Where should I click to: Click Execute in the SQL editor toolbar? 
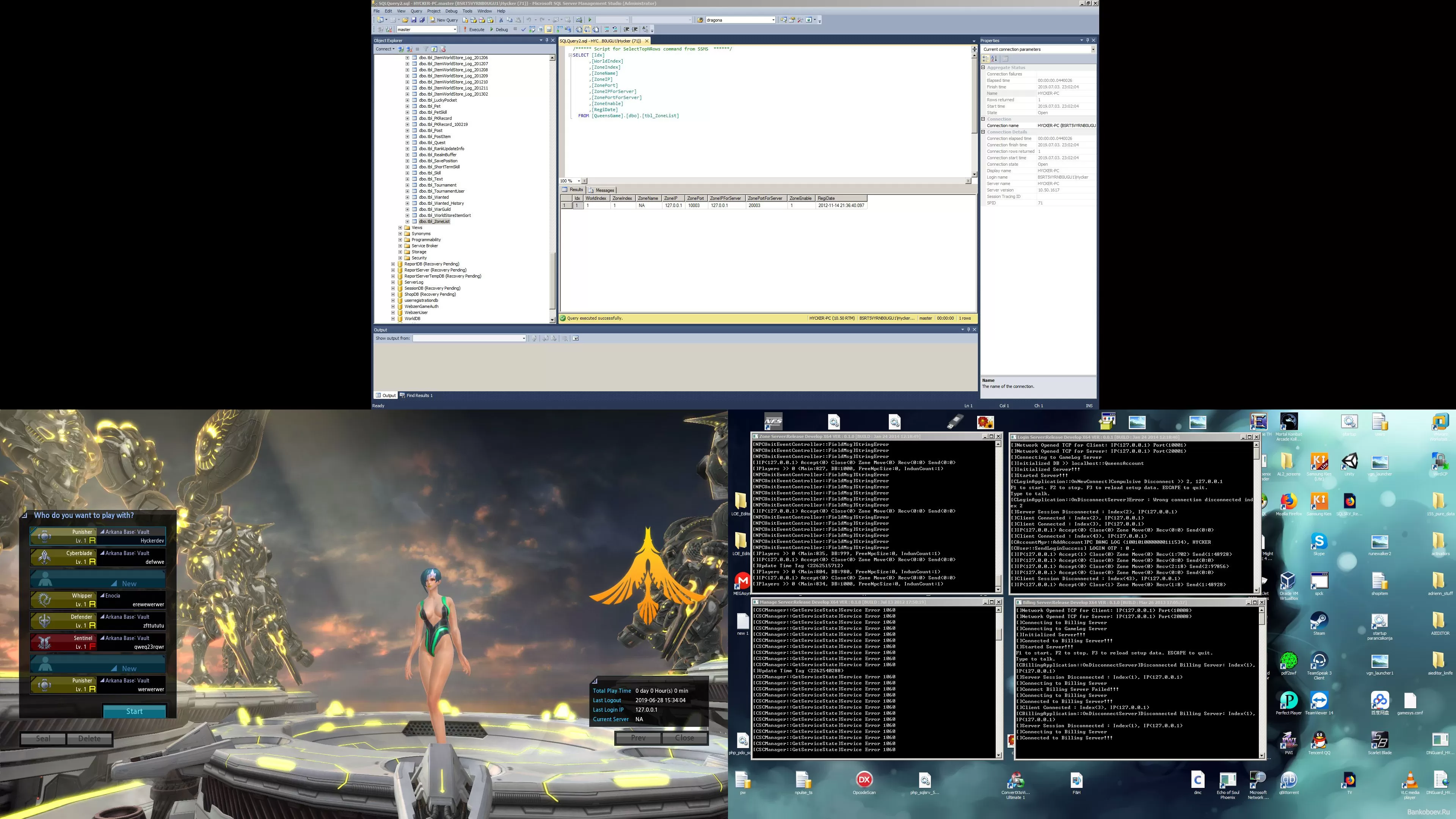tap(474, 30)
